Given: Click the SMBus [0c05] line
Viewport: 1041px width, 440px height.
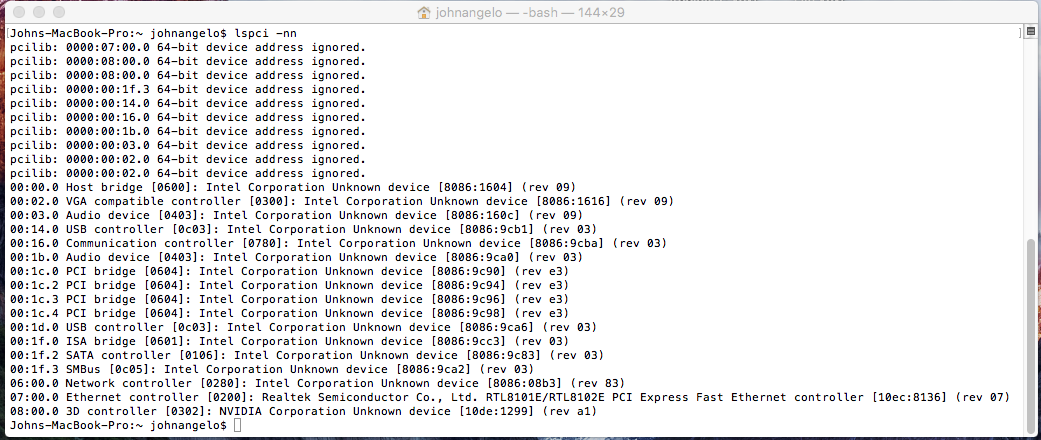Looking at the screenshot, I should [x=272, y=369].
